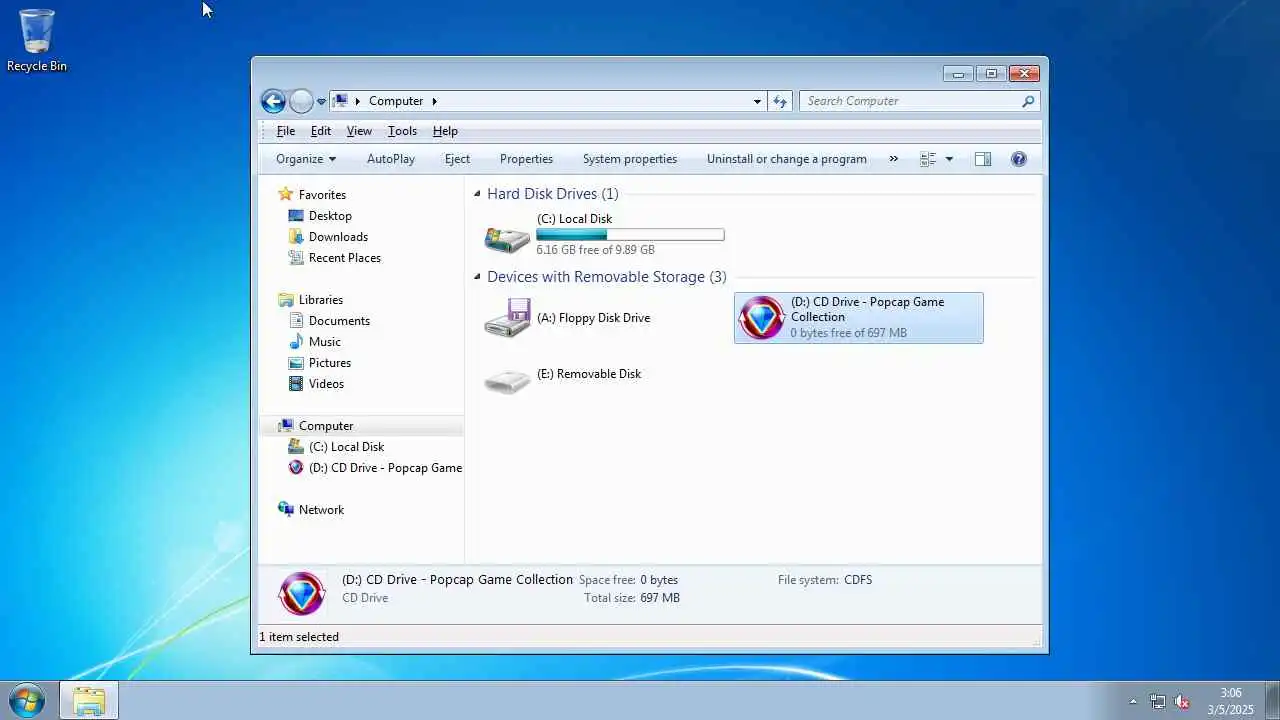Image resolution: width=1280 pixels, height=720 pixels.
Task: Open the Tools menu
Action: click(x=402, y=131)
